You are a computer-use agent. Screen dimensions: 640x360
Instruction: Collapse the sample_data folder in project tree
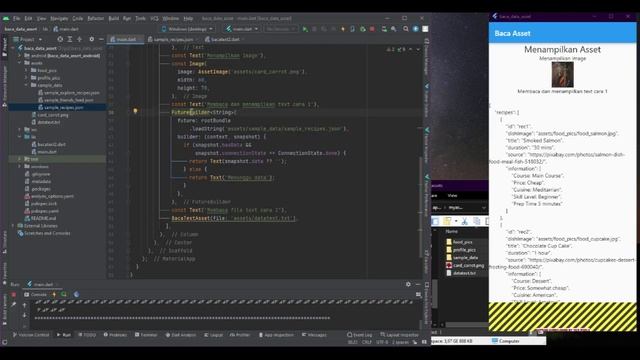[27, 85]
